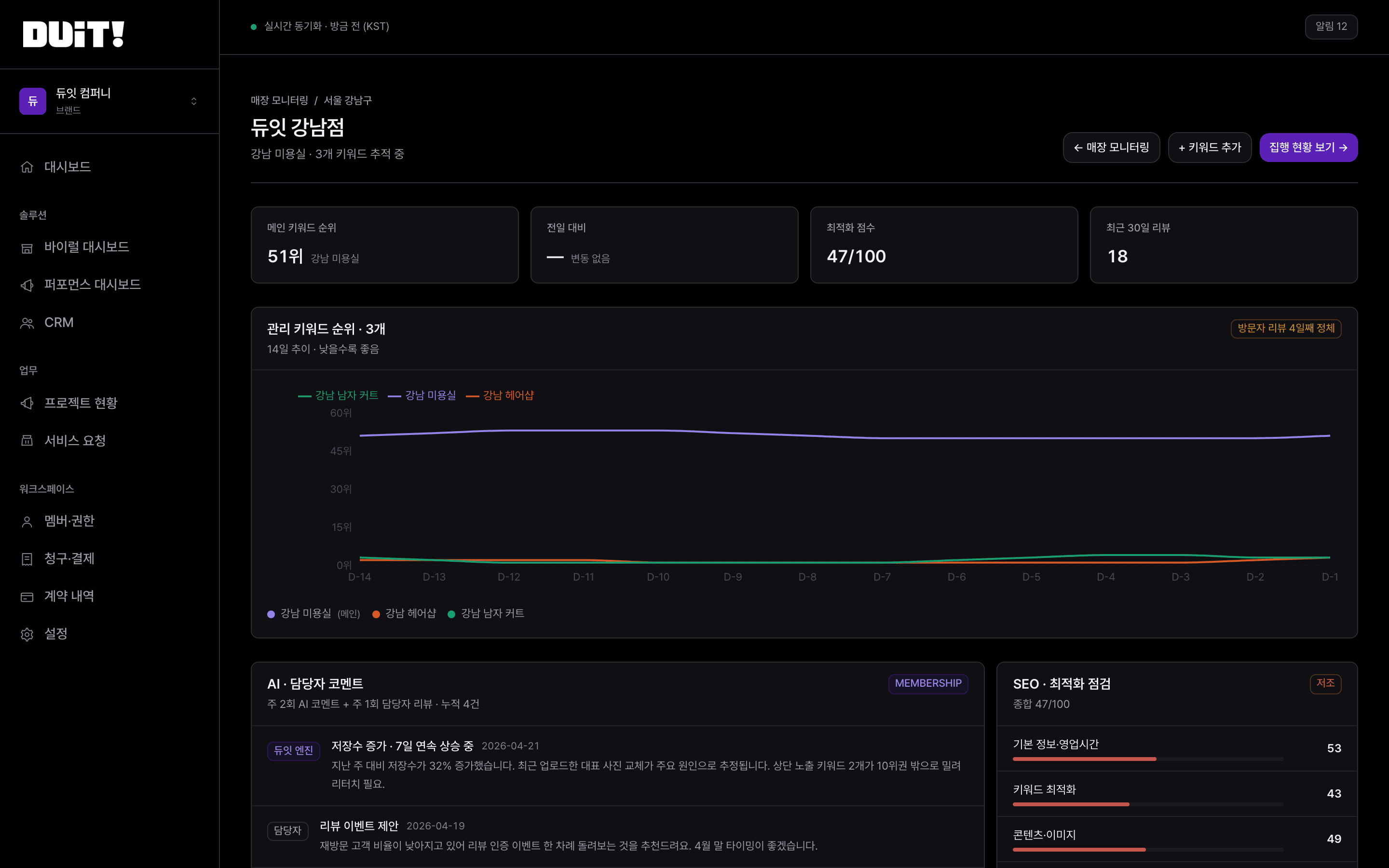Click the CRM people icon
This screenshot has width=1389, height=868.
point(27,323)
